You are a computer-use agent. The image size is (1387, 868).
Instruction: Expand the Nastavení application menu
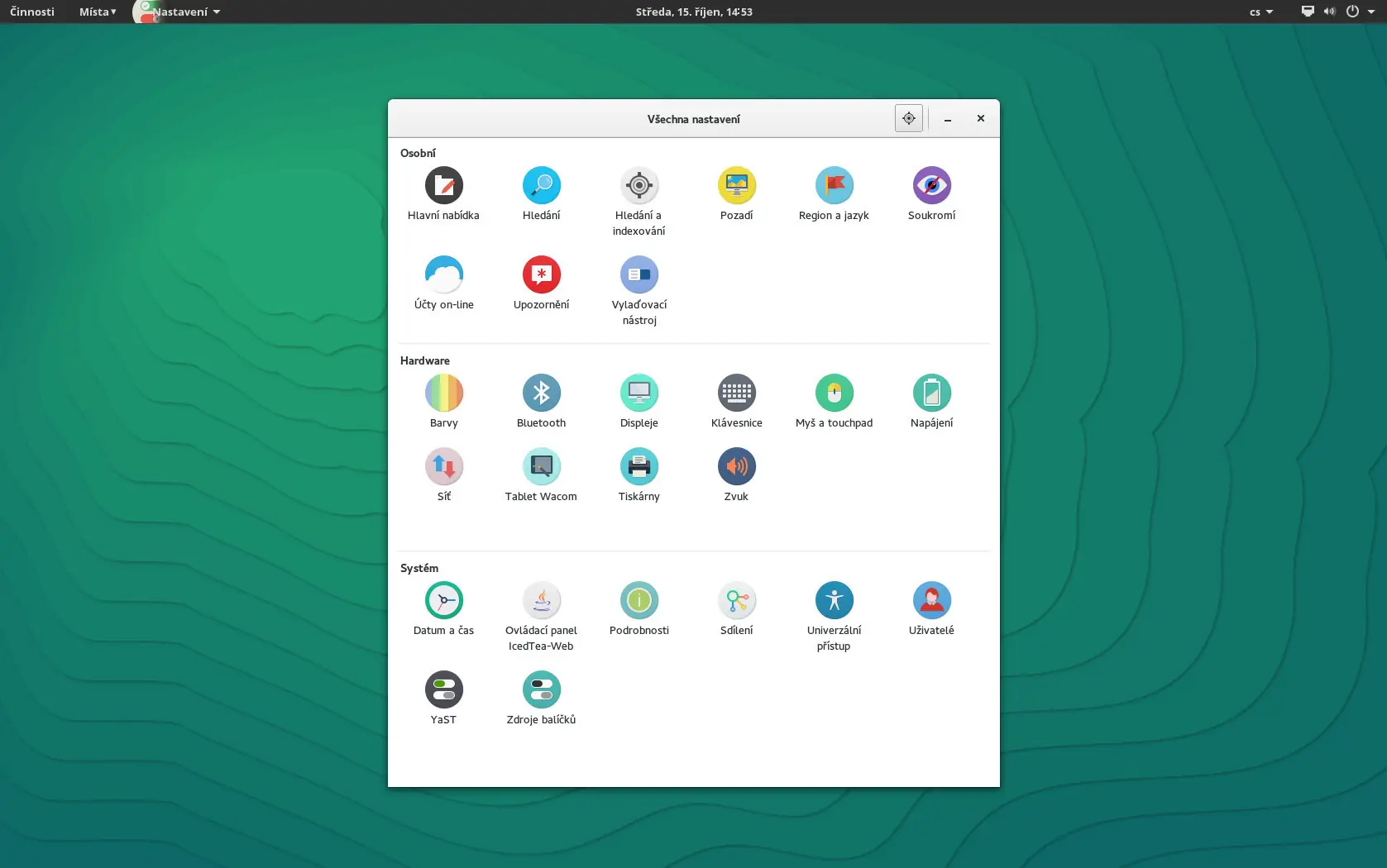(x=179, y=12)
